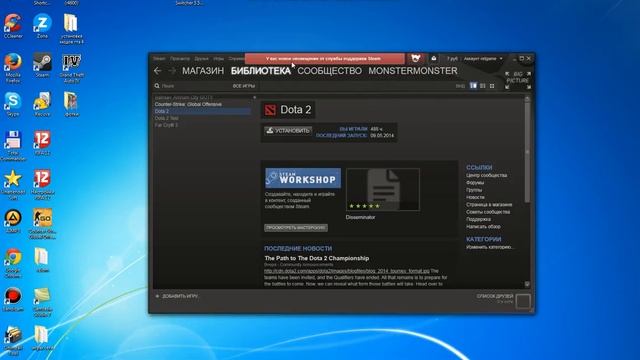
Task: Open the inbox envelope icon
Action: pyautogui.click(x=433, y=58)
